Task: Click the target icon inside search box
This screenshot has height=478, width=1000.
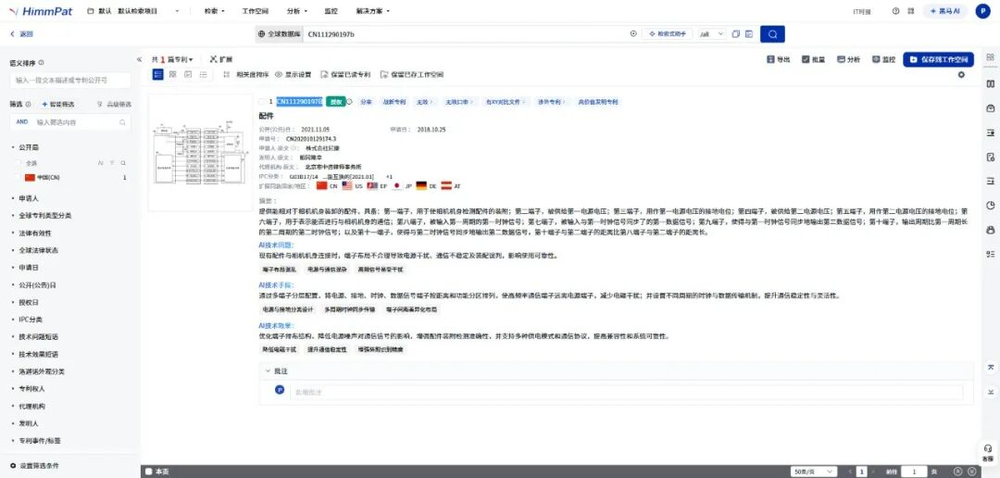Action: (x=633, y=34)
